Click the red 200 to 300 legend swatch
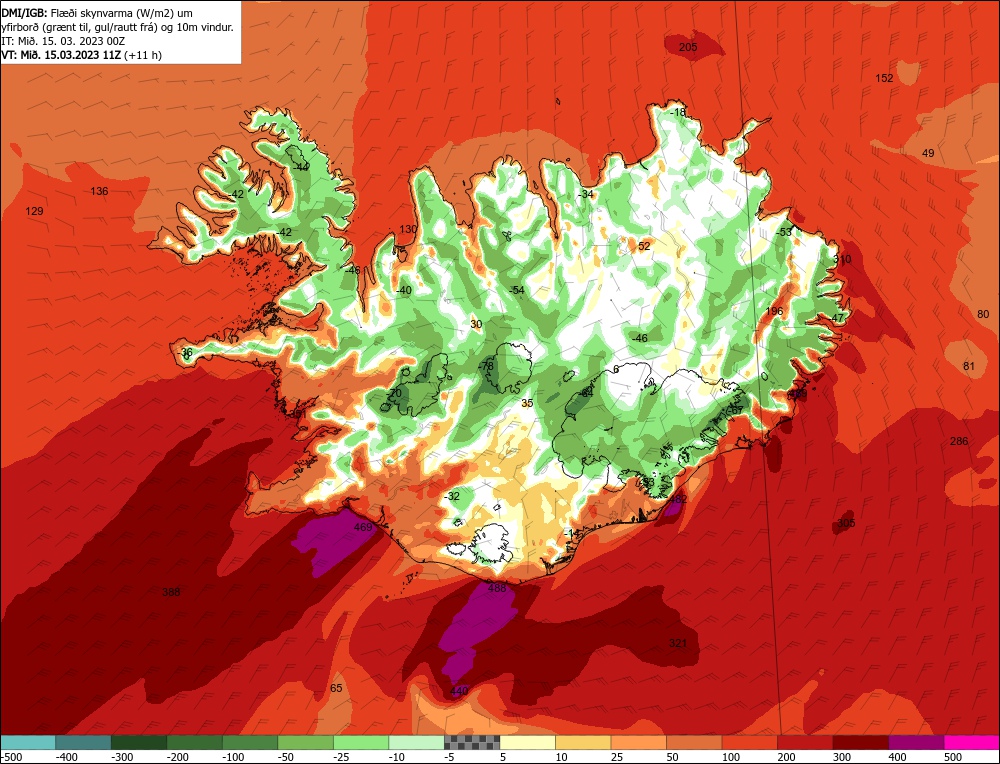Viewport: 1000px width, 764px height. coord(804,742)
